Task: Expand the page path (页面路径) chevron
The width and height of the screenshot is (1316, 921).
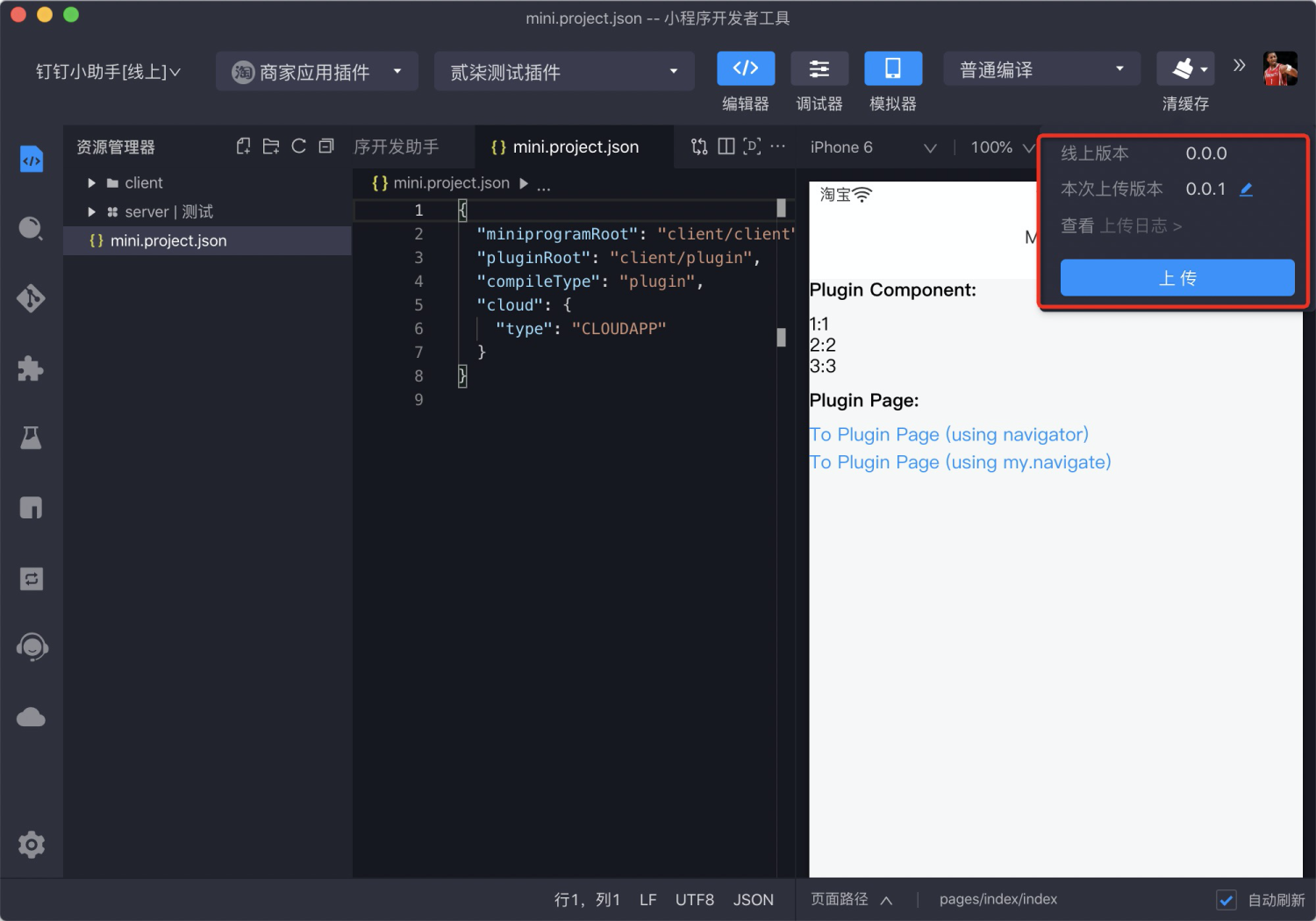Action: (886, 900)
